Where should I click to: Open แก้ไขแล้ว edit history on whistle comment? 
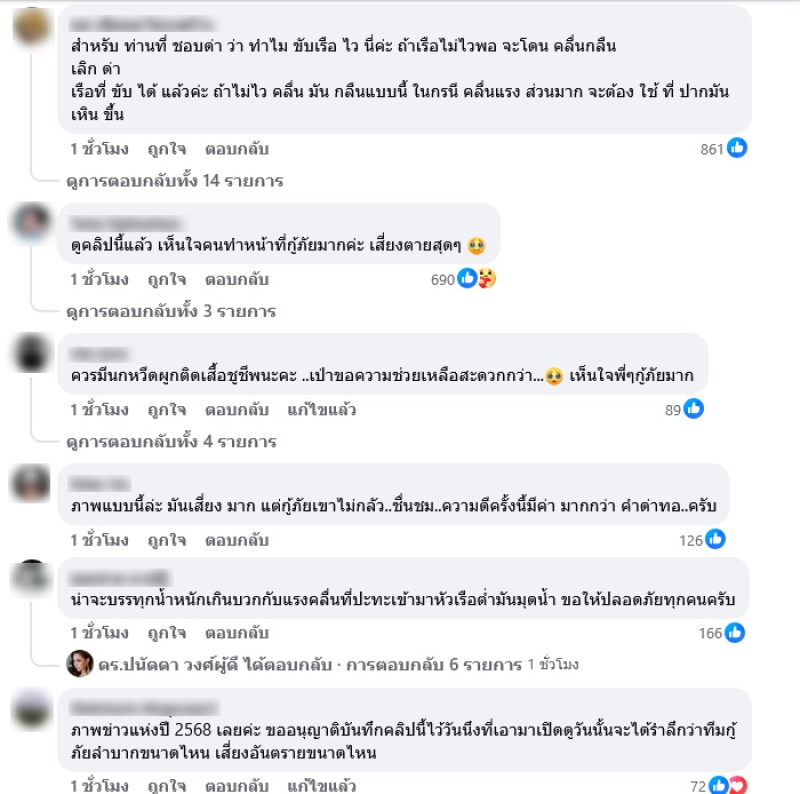[321, 410]
